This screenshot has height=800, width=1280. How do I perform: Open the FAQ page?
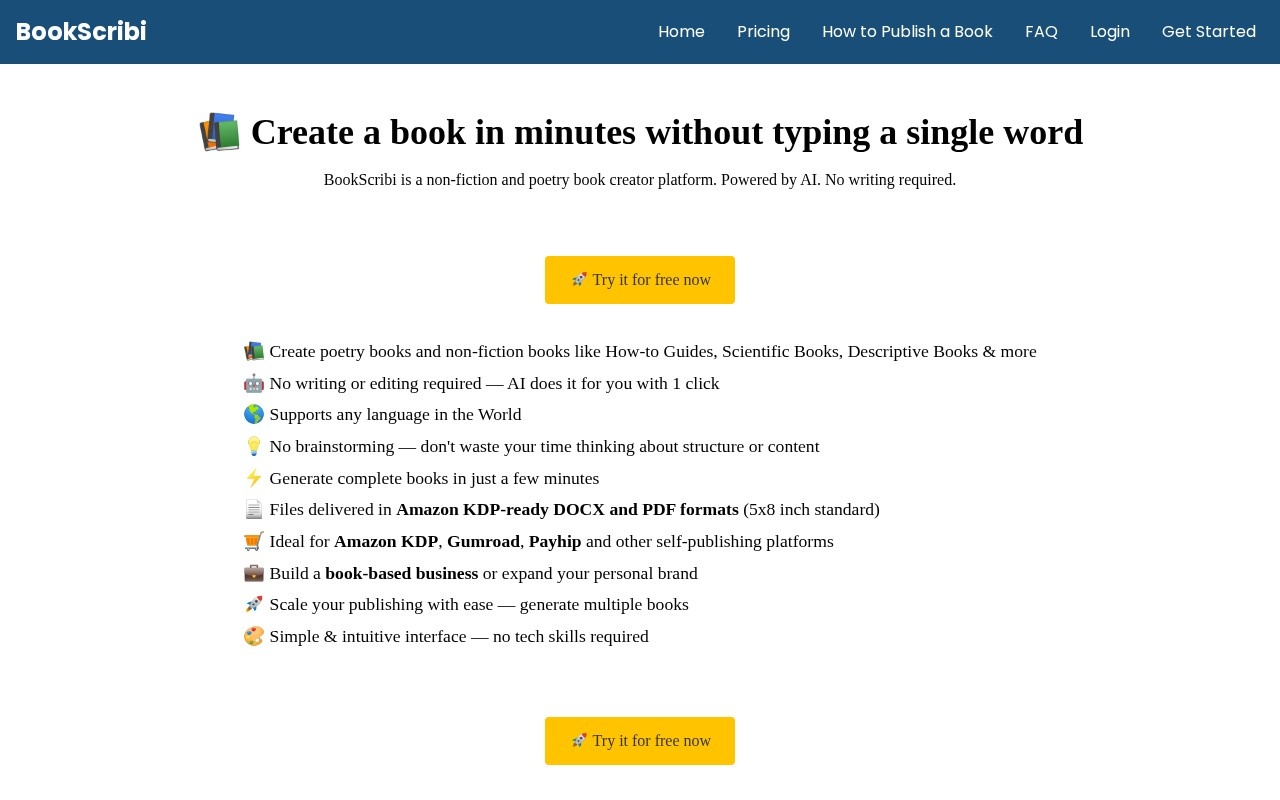1041,32
